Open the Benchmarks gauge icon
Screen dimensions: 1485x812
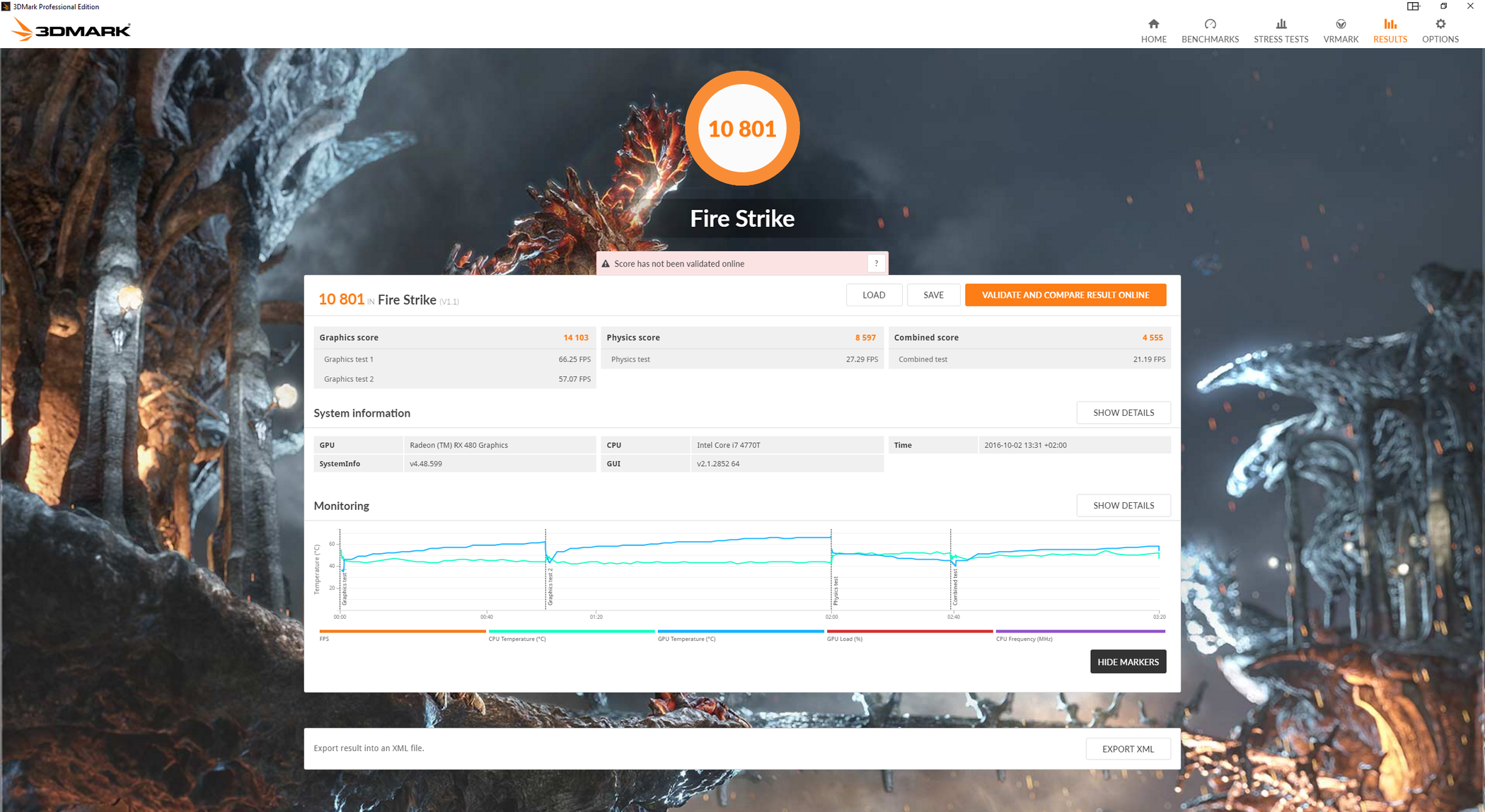(x=1210, y=24)
